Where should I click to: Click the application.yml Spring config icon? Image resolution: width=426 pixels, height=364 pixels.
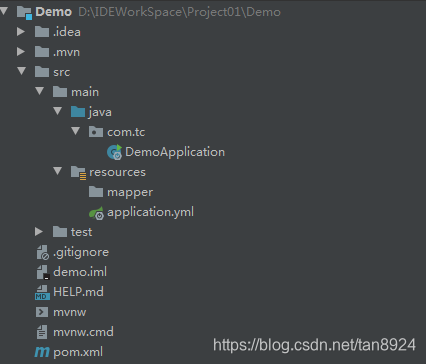pyautogui.click(x=97, y=213)
